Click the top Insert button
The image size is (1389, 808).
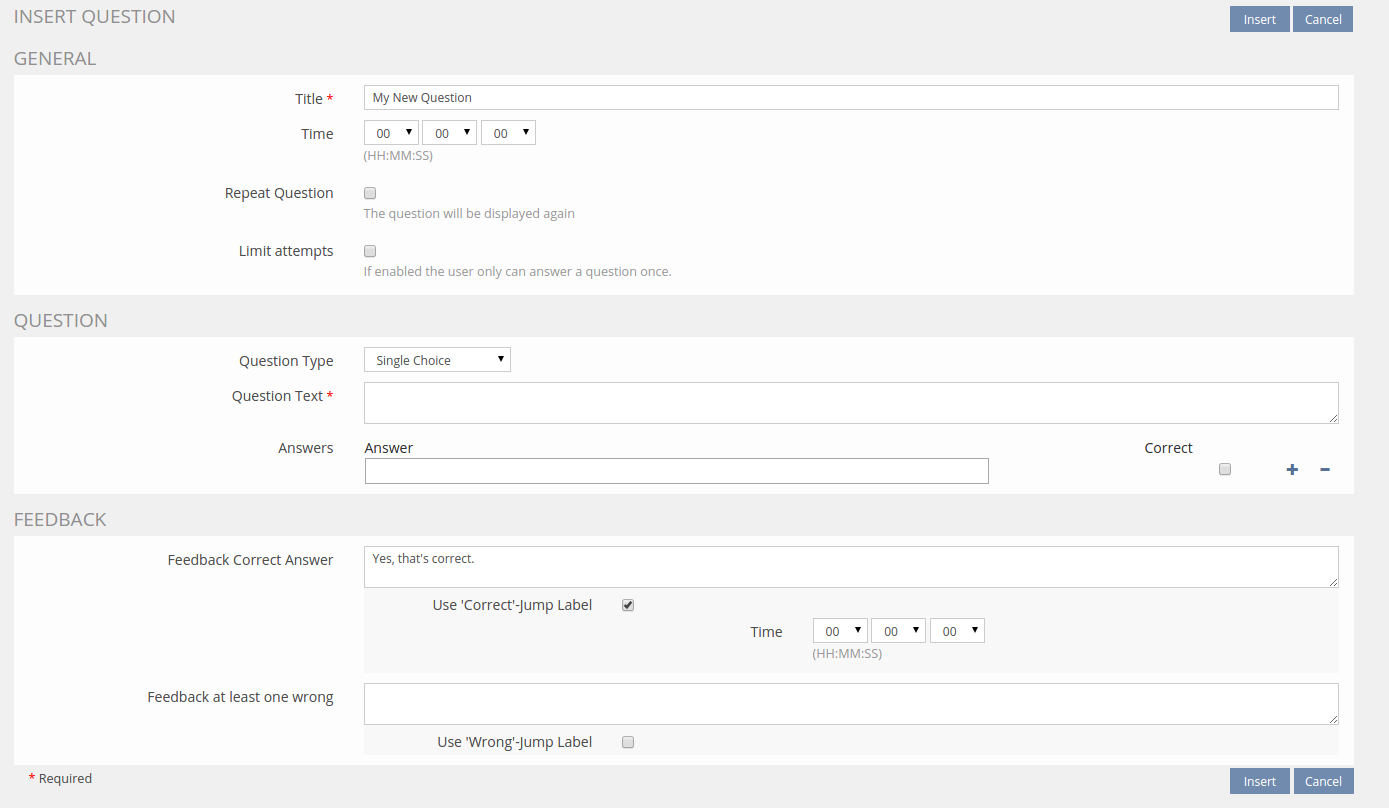click(1259, 20)
